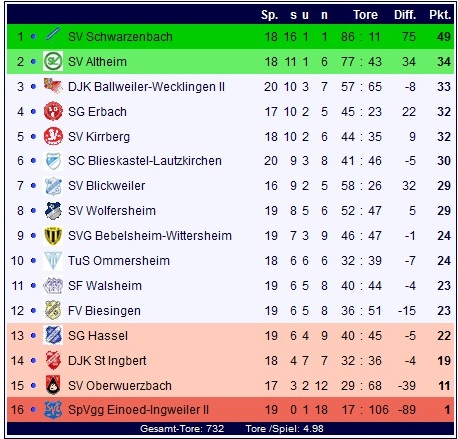The height and width of the screenshot is (439, 458).
Task: Select the SC Blieskastel-Lautzkirchen team name
Action: tap(145, 161)
